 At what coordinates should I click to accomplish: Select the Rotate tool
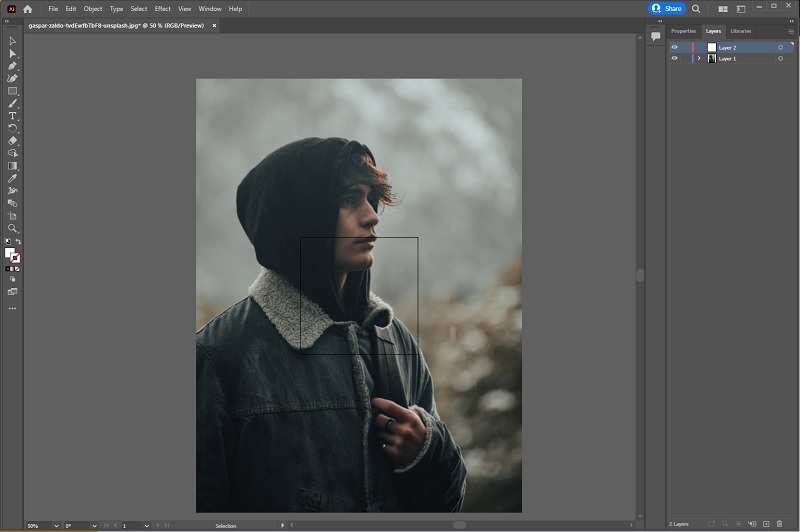pyautogui.click(x=13, y=129)
